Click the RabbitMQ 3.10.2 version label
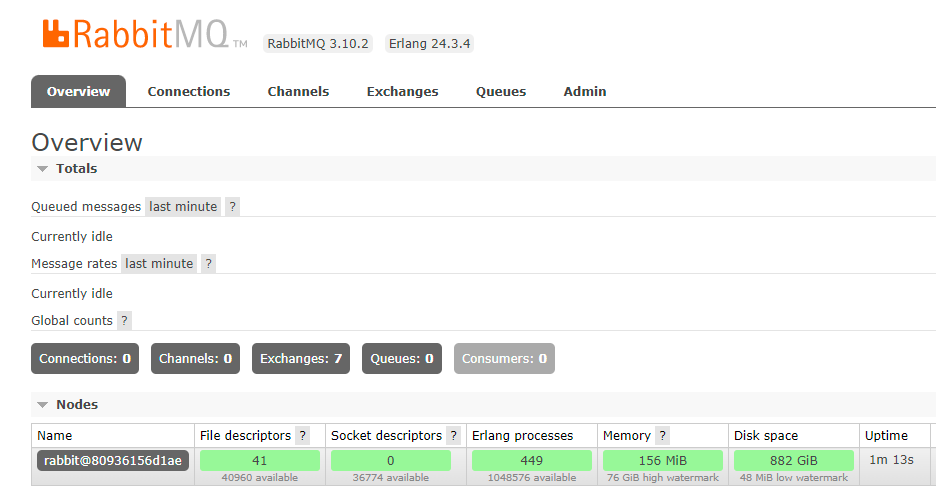The height and width of the screenshot is (490, 936). click(x=318, y=44)
